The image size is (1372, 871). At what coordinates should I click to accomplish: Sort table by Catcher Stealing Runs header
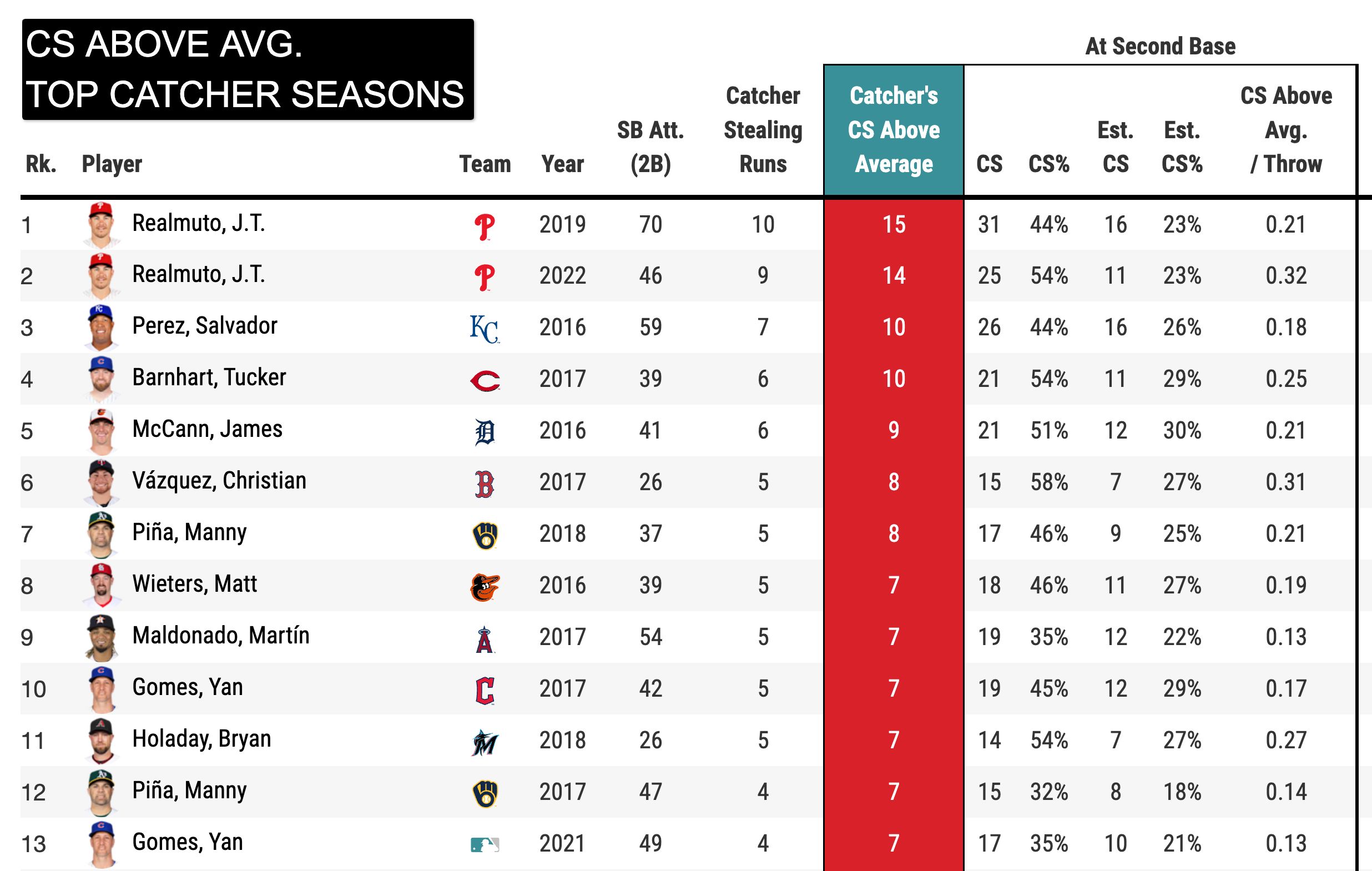pyautogui.click(x=763, y=130)
